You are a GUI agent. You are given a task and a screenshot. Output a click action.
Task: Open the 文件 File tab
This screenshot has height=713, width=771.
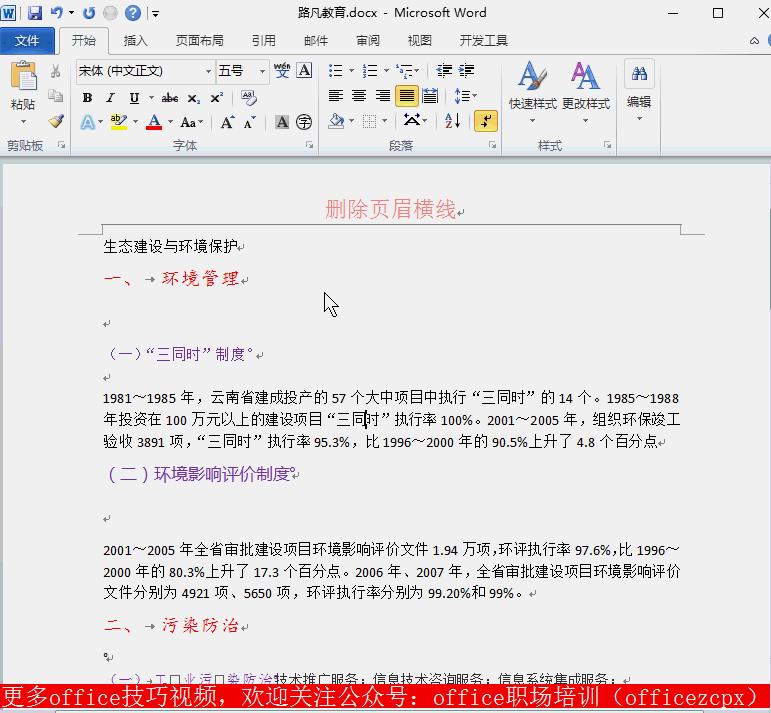[x=27, y=40]
